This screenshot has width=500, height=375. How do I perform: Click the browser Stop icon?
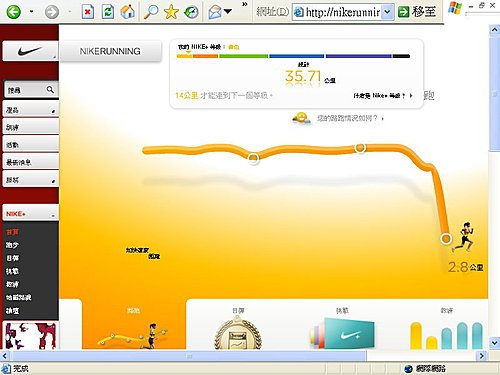tap(87, 12)
